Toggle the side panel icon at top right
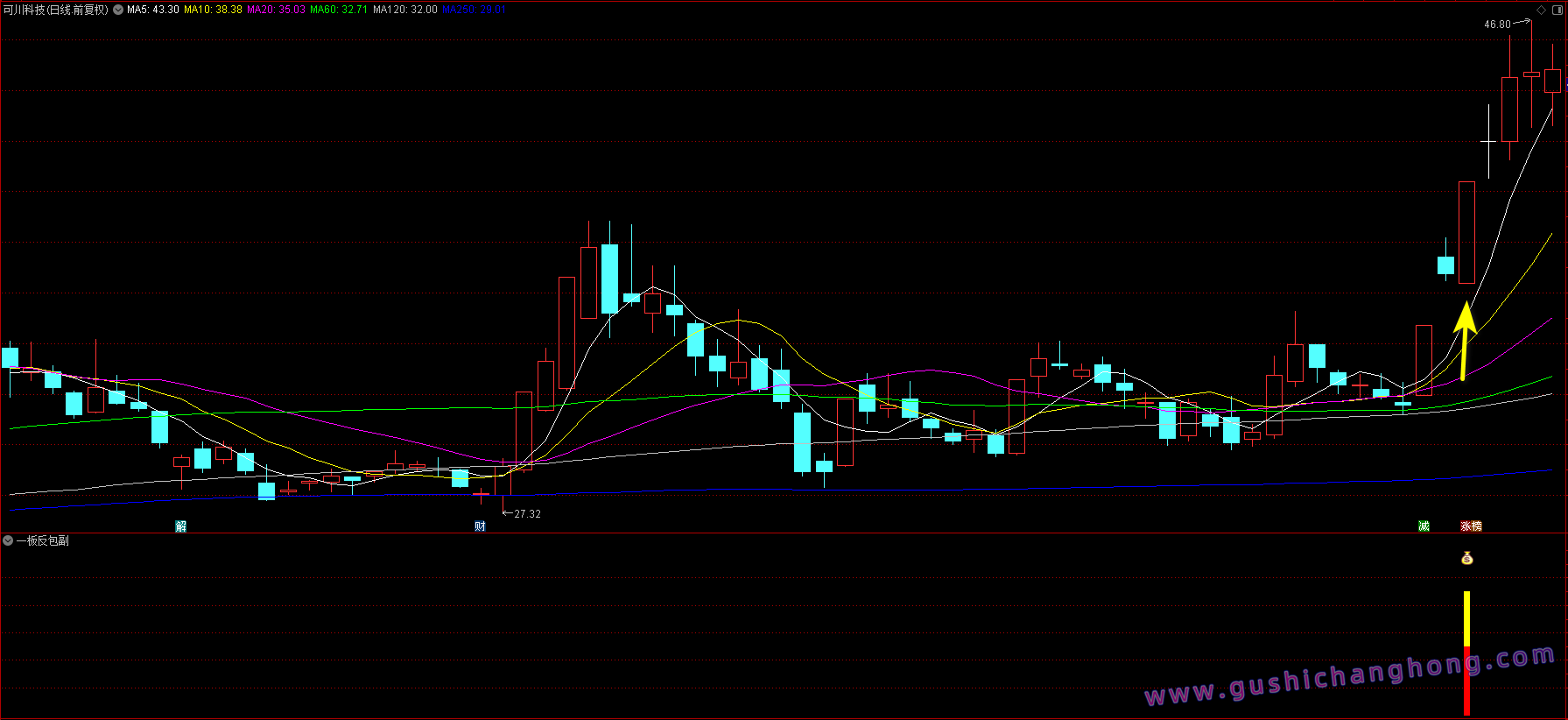1568x720 pixels. coord(1556,10)
